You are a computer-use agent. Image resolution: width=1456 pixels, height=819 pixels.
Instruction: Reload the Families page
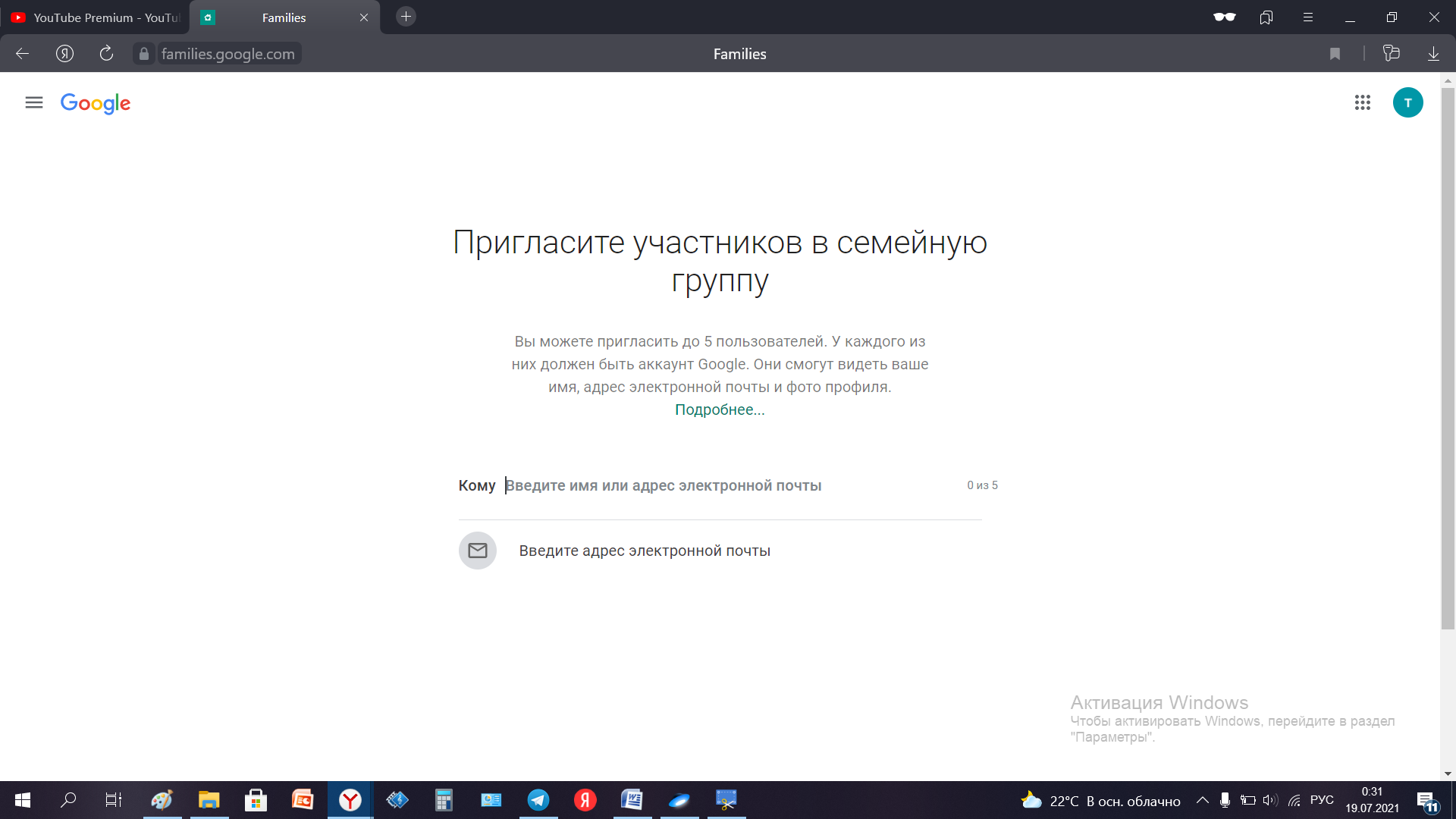pos(106,54)
